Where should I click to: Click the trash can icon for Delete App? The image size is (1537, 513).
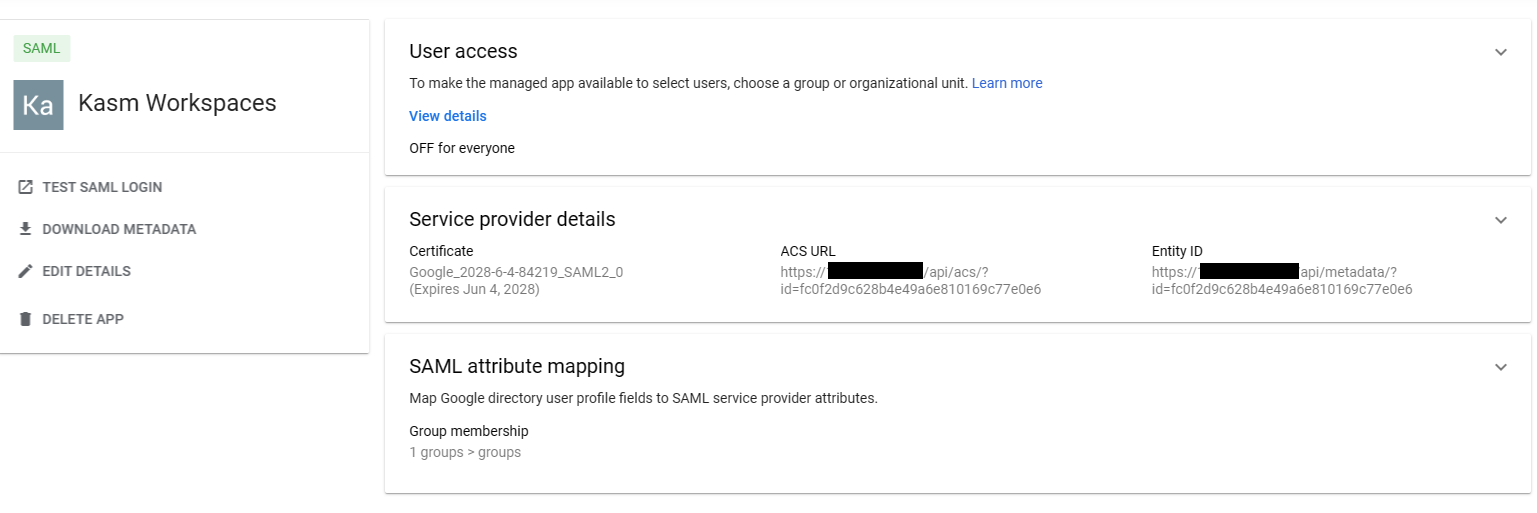pos(26,319)
